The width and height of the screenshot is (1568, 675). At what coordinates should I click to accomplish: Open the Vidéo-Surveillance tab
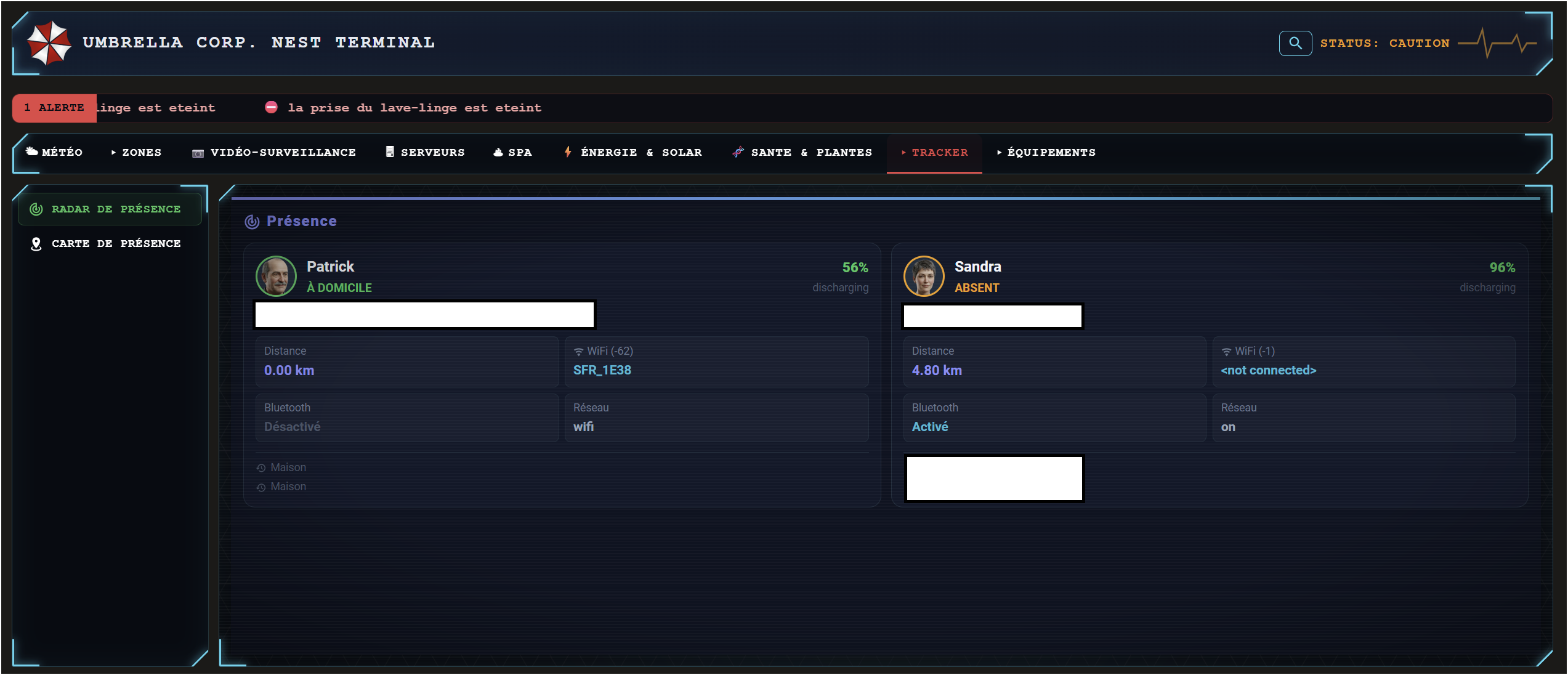(x=274, y=152)
